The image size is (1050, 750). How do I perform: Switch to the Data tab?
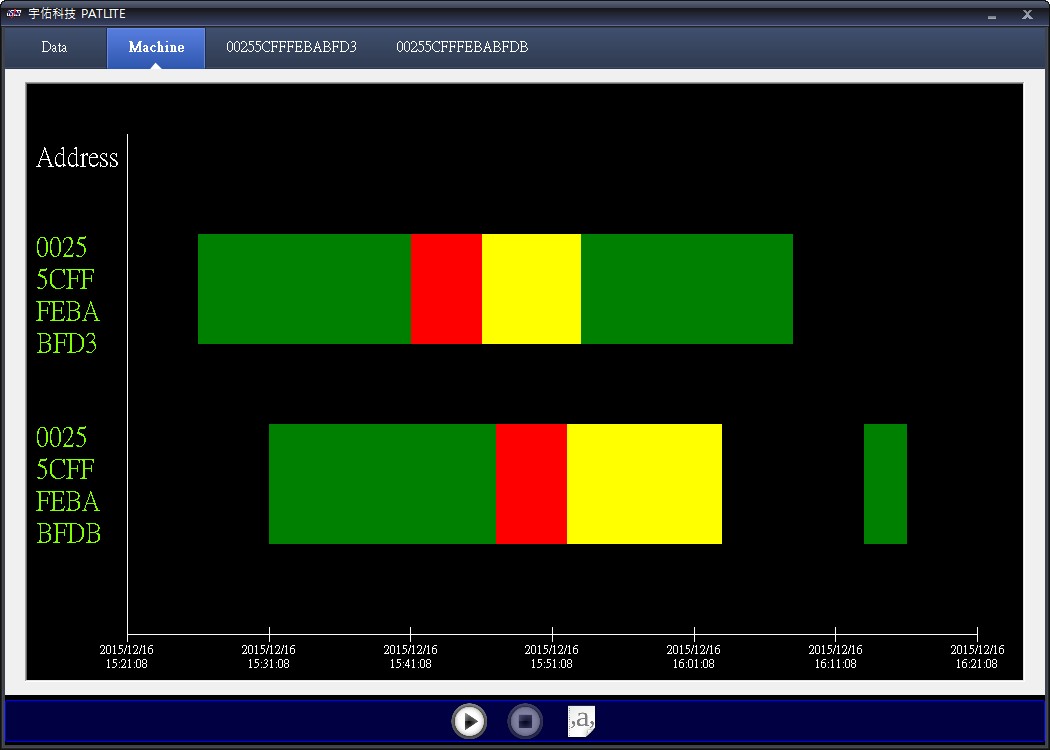(54, 47)
